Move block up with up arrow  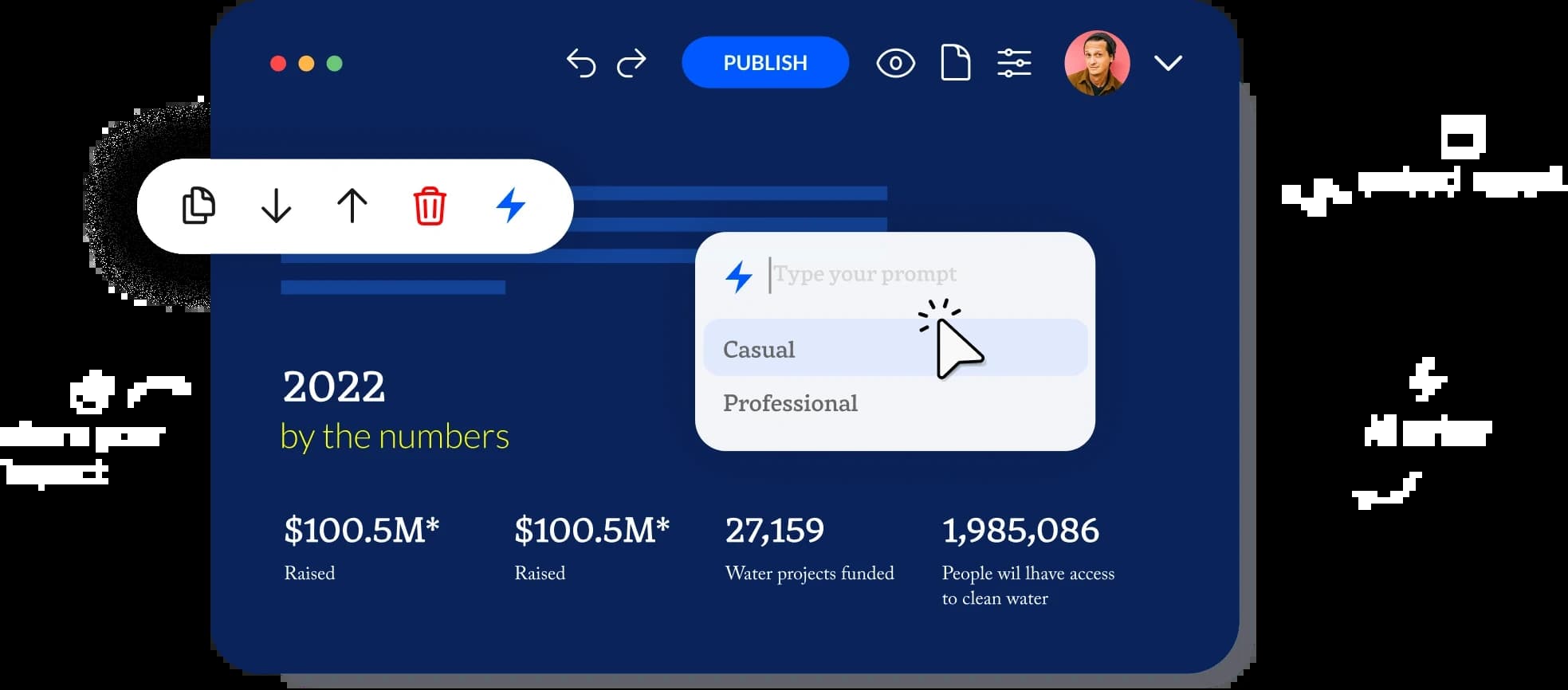tap(352, 206)
